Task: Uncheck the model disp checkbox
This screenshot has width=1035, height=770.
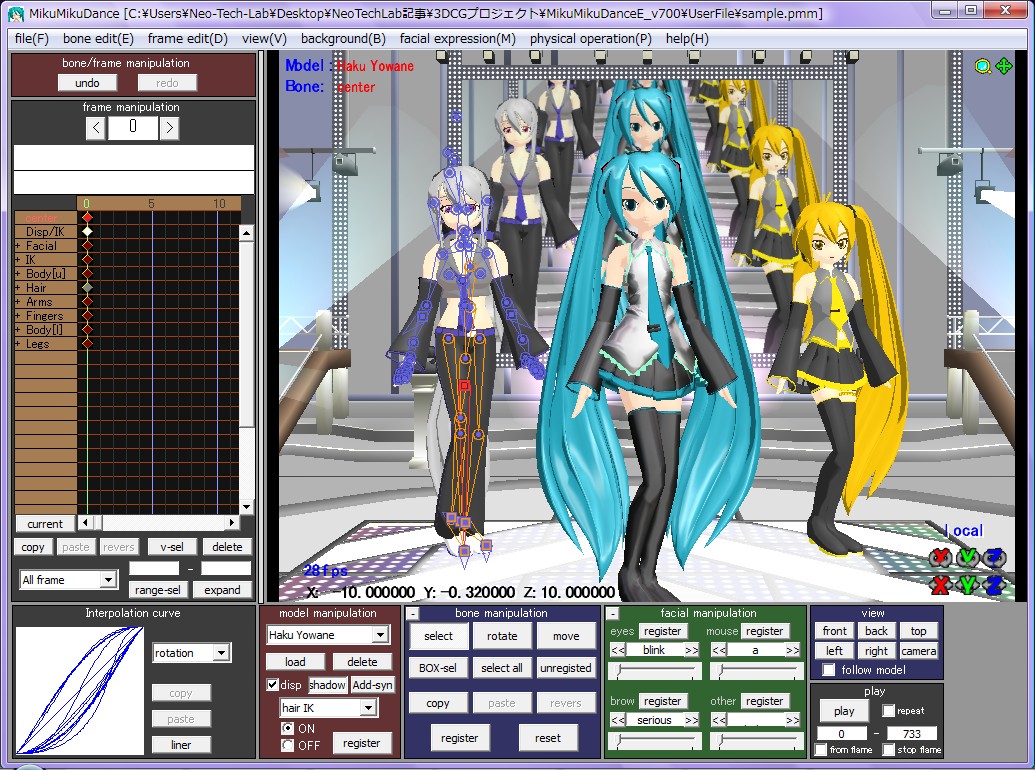Action: point(272,685)
